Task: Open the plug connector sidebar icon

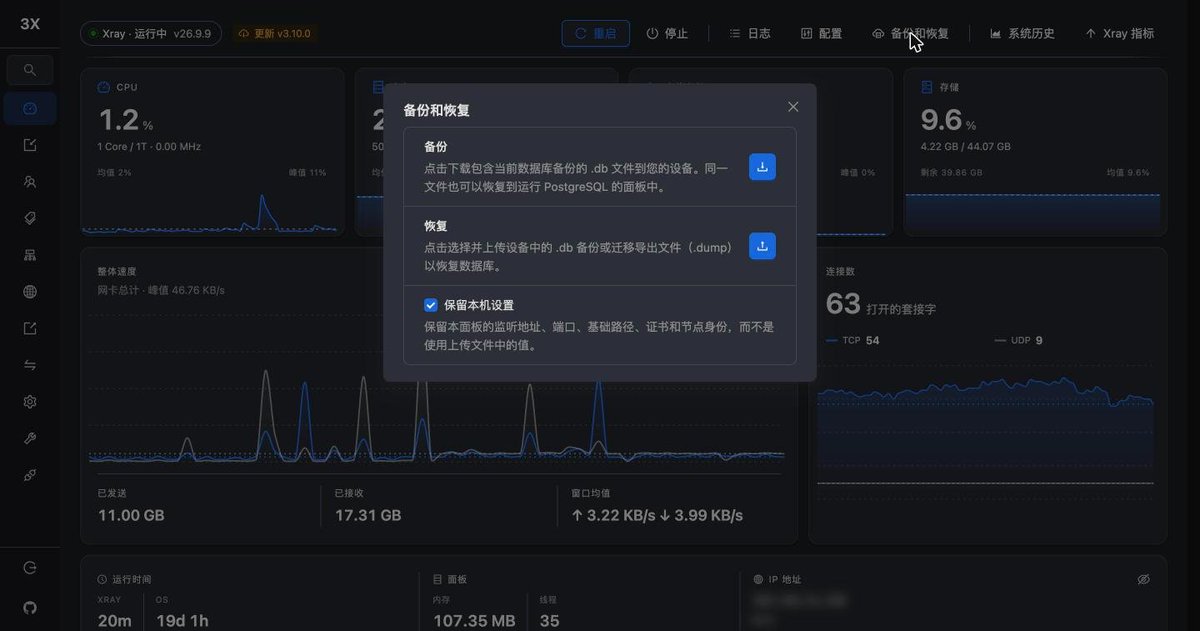Action: coord(30,476)
